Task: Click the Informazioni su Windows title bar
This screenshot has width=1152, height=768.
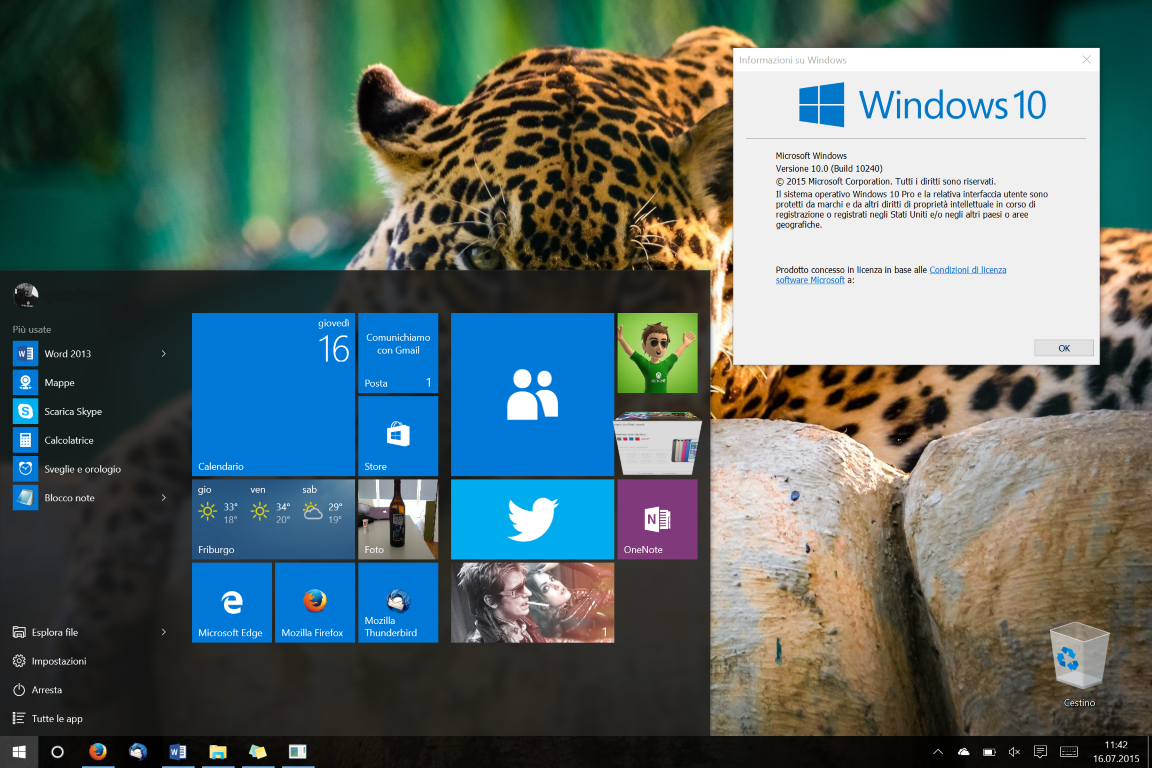Action: (904, 60)
